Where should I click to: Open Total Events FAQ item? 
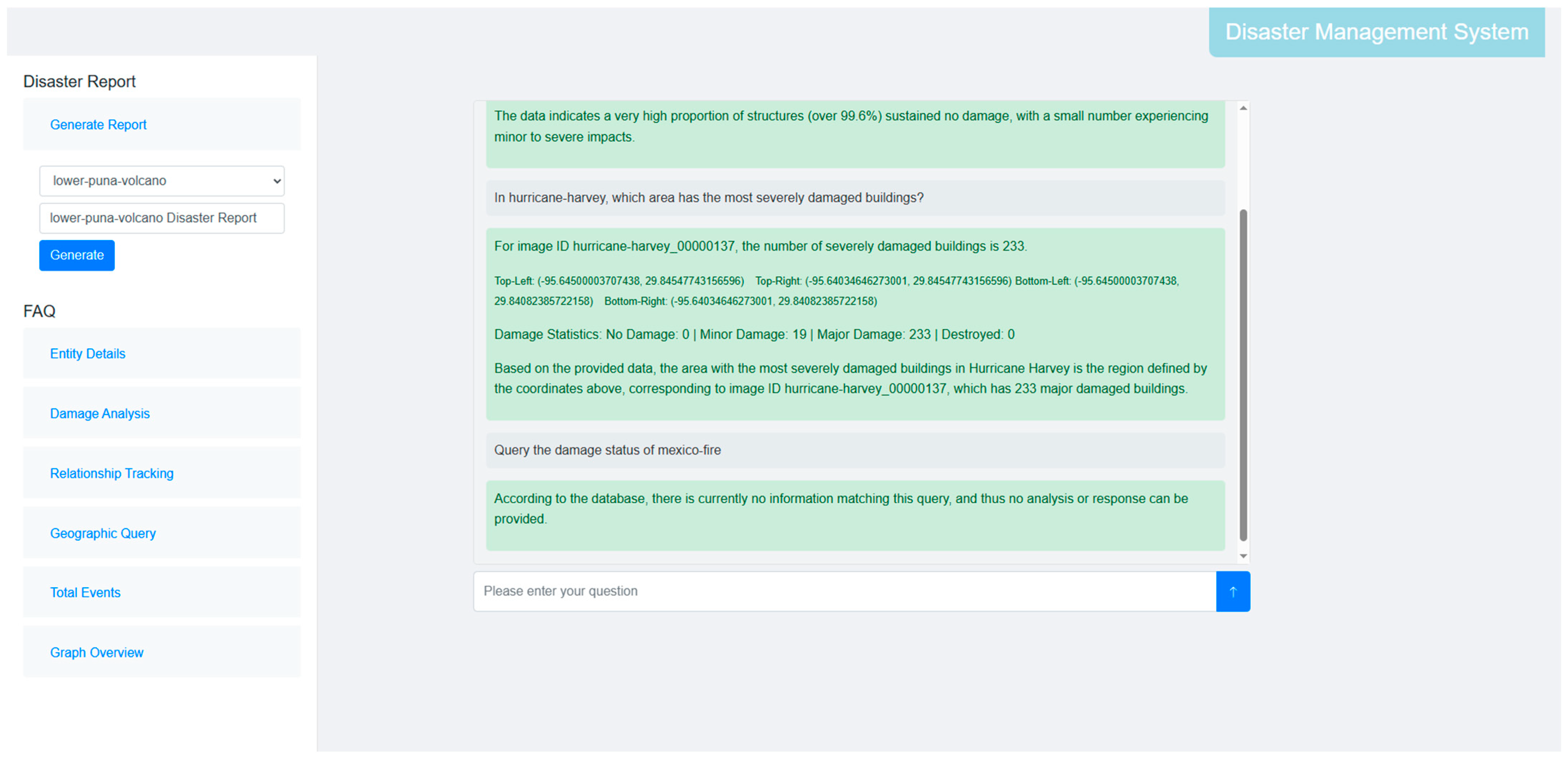coord(85,593)
